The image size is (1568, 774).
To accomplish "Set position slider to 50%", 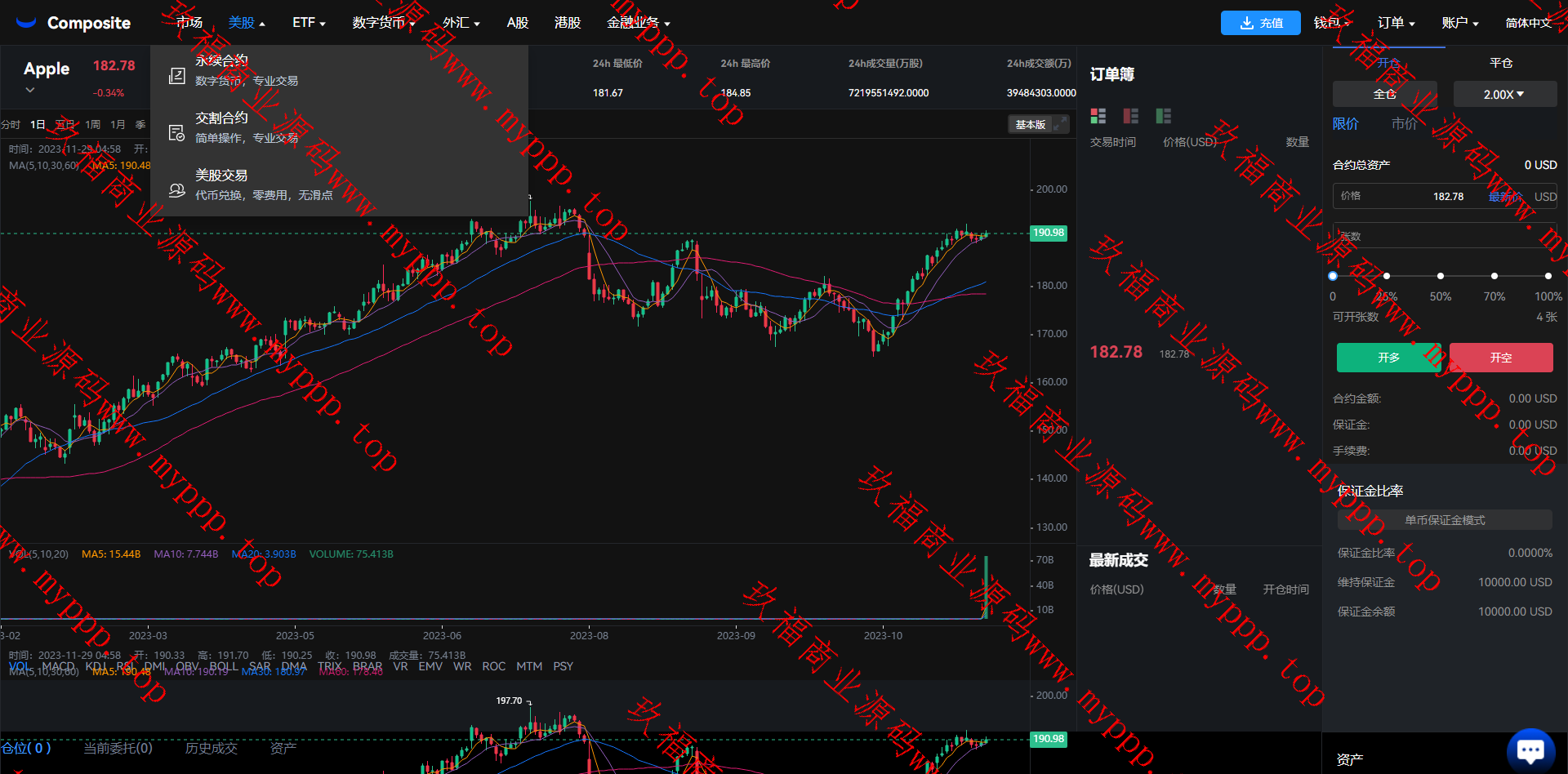I will (x=1441, y=276).
